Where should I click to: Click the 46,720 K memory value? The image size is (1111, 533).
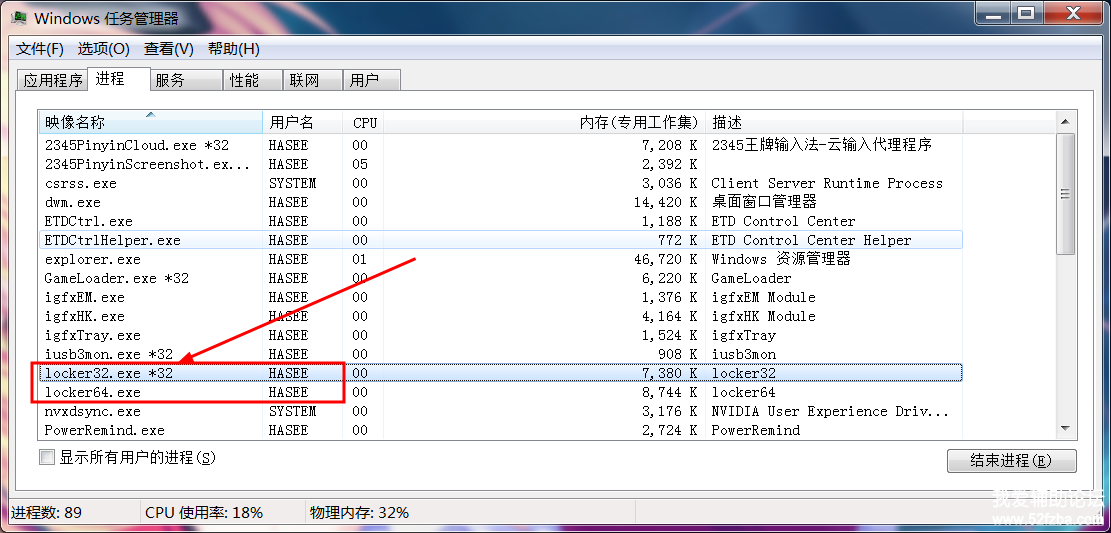pos(665,259)
